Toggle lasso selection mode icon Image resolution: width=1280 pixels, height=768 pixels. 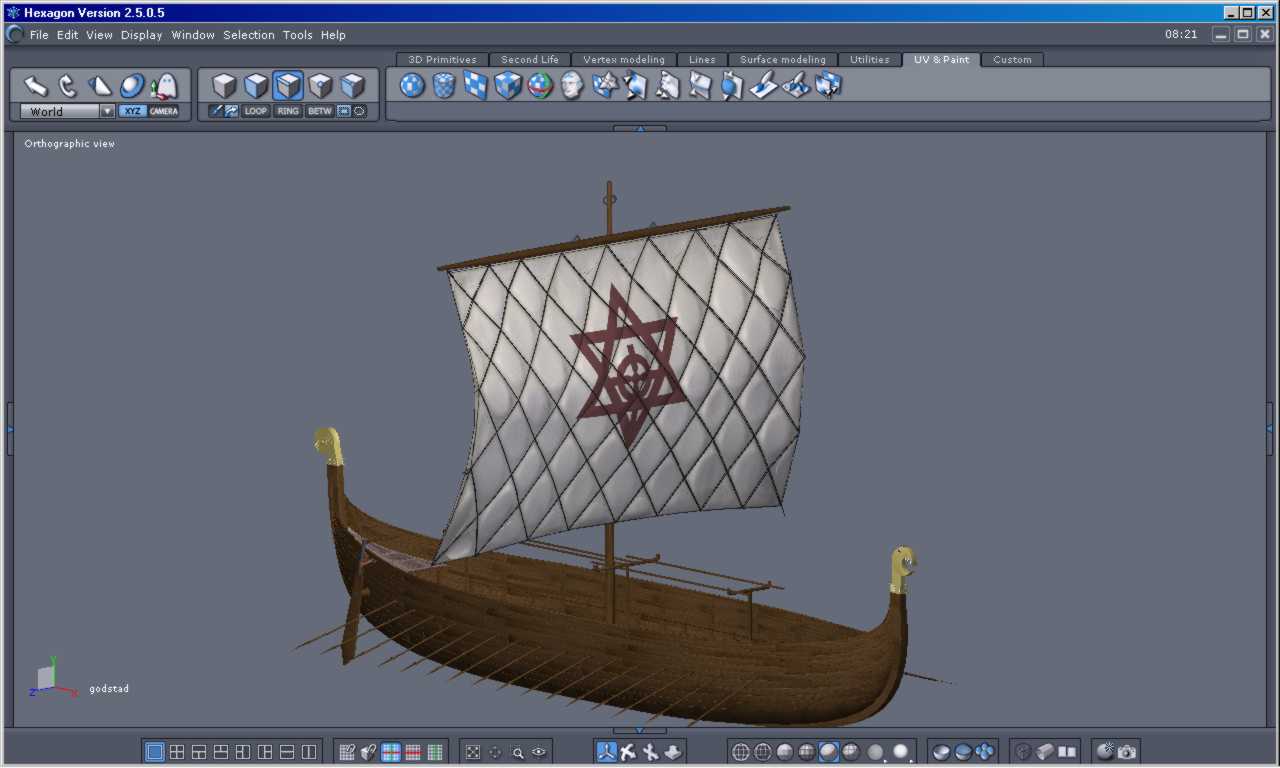coord(360,111)
